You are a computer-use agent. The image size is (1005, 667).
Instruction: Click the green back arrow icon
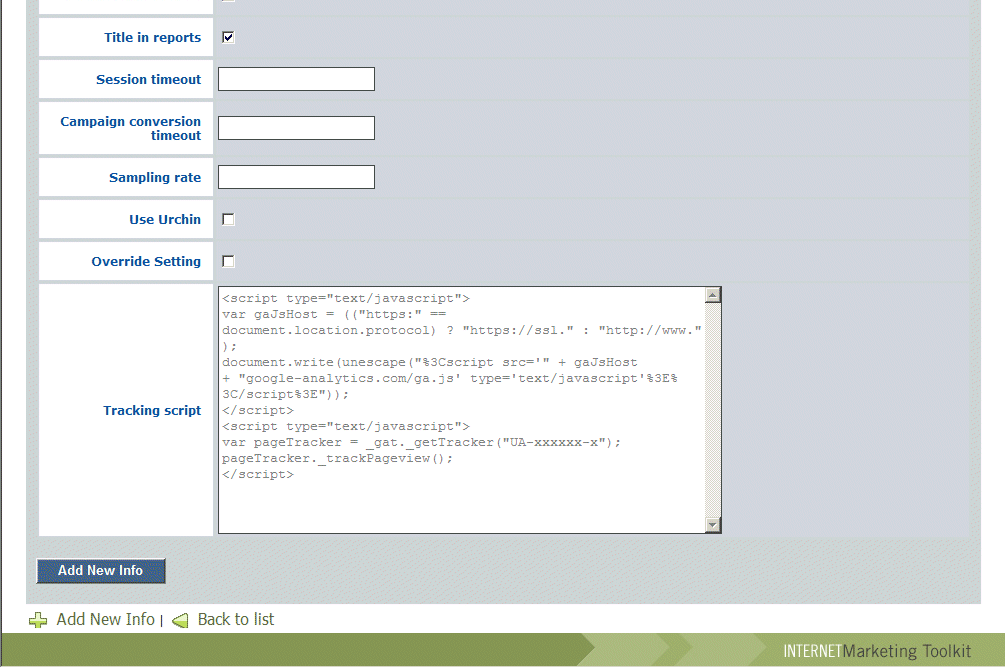point(180,620)
